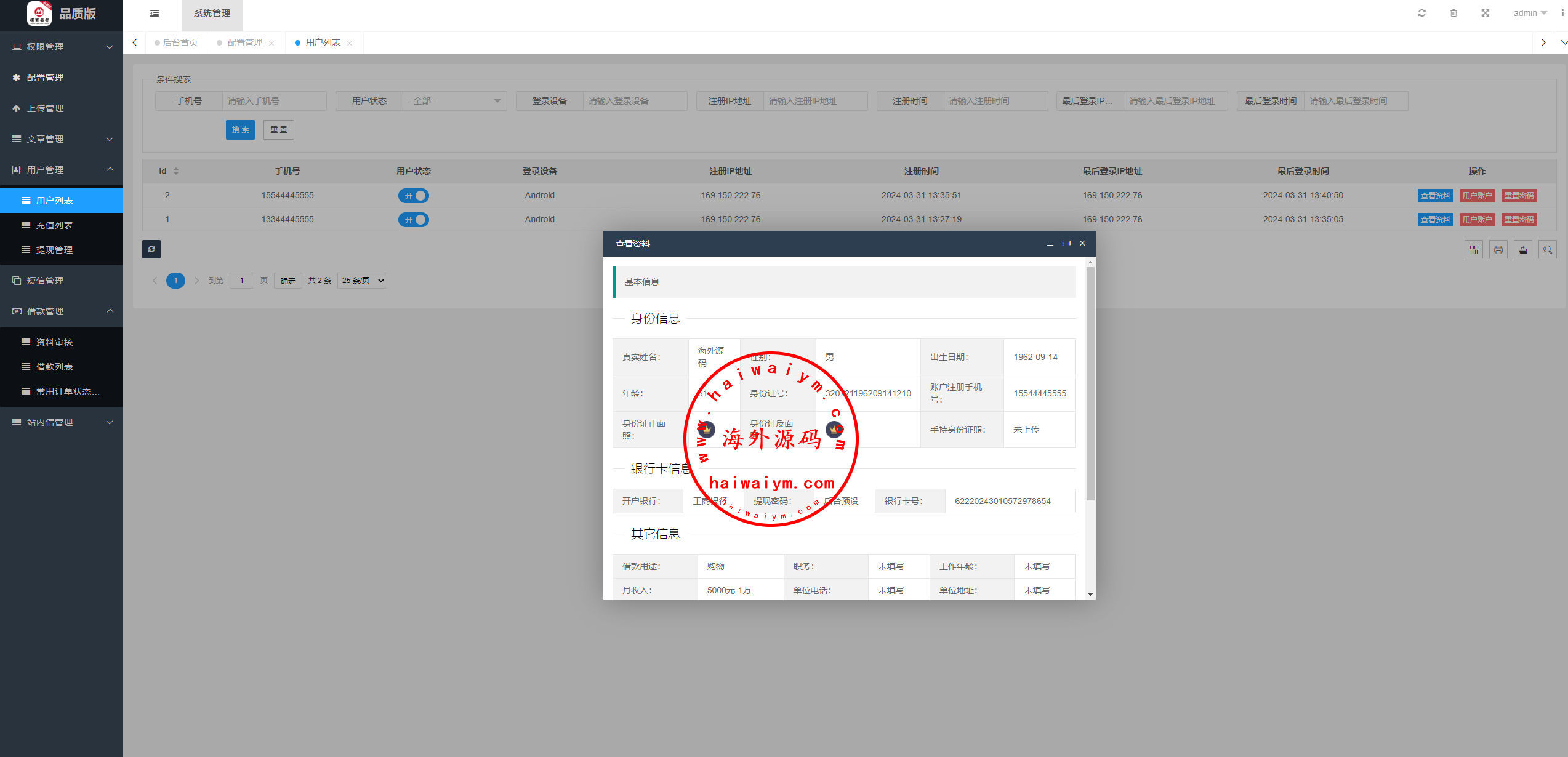The image size is (1568, 757).
Task: Expand the 权限管理 sidebar menu
Action: [62, 47]
